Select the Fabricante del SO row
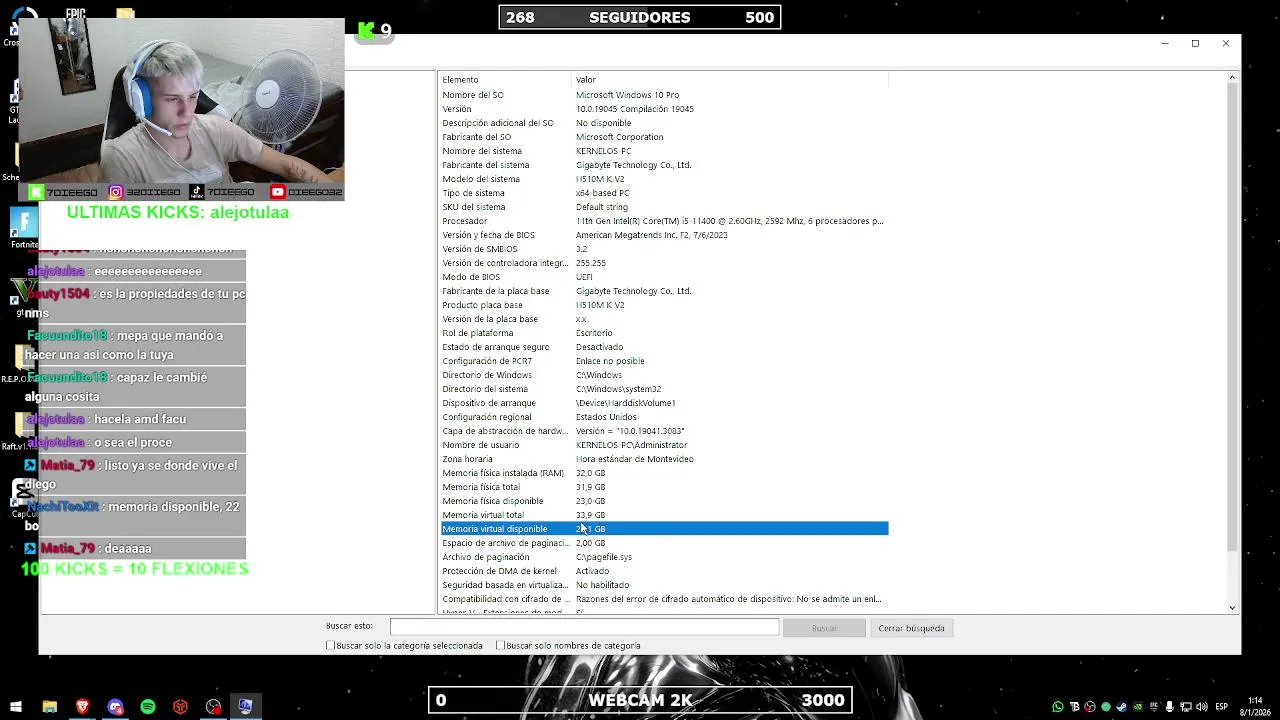 pyautogui.click(x=664, y=137)
